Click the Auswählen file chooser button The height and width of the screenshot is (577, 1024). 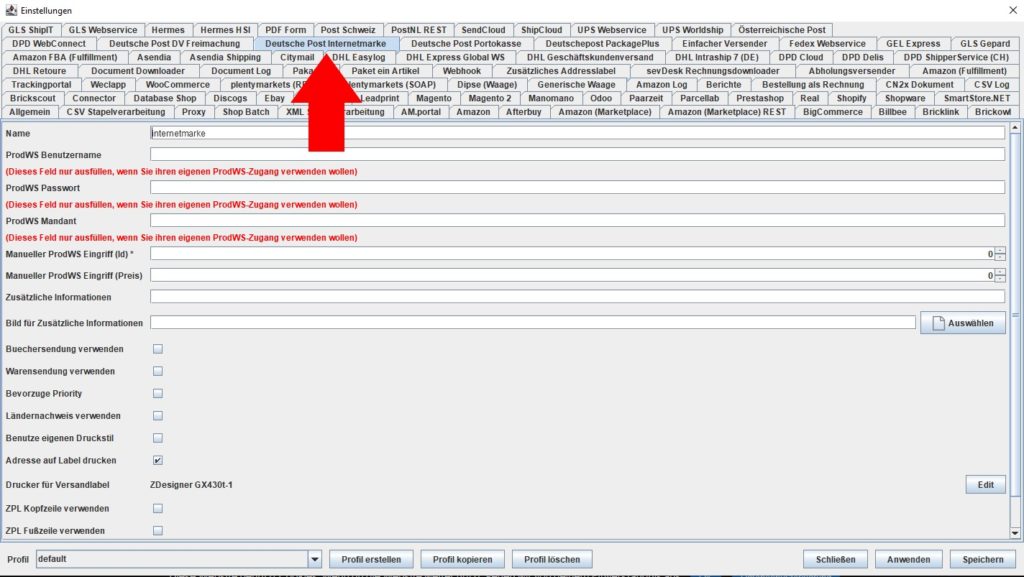click(963, 323)
